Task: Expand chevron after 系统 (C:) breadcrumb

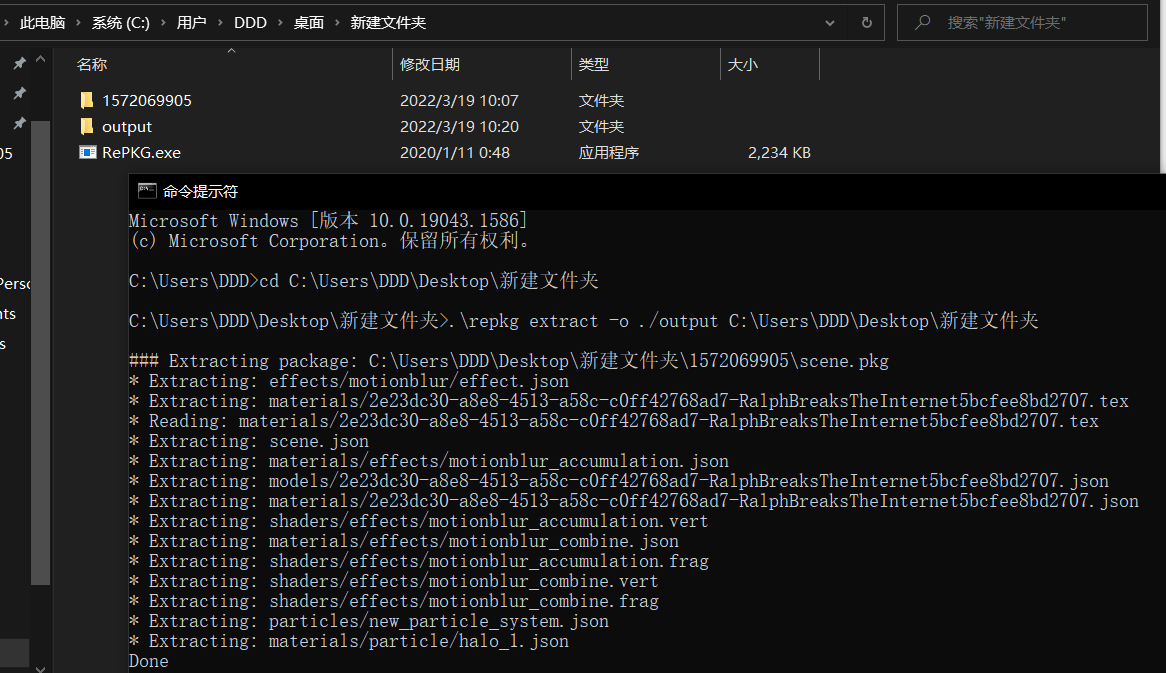Action: (x=163, y=23)
